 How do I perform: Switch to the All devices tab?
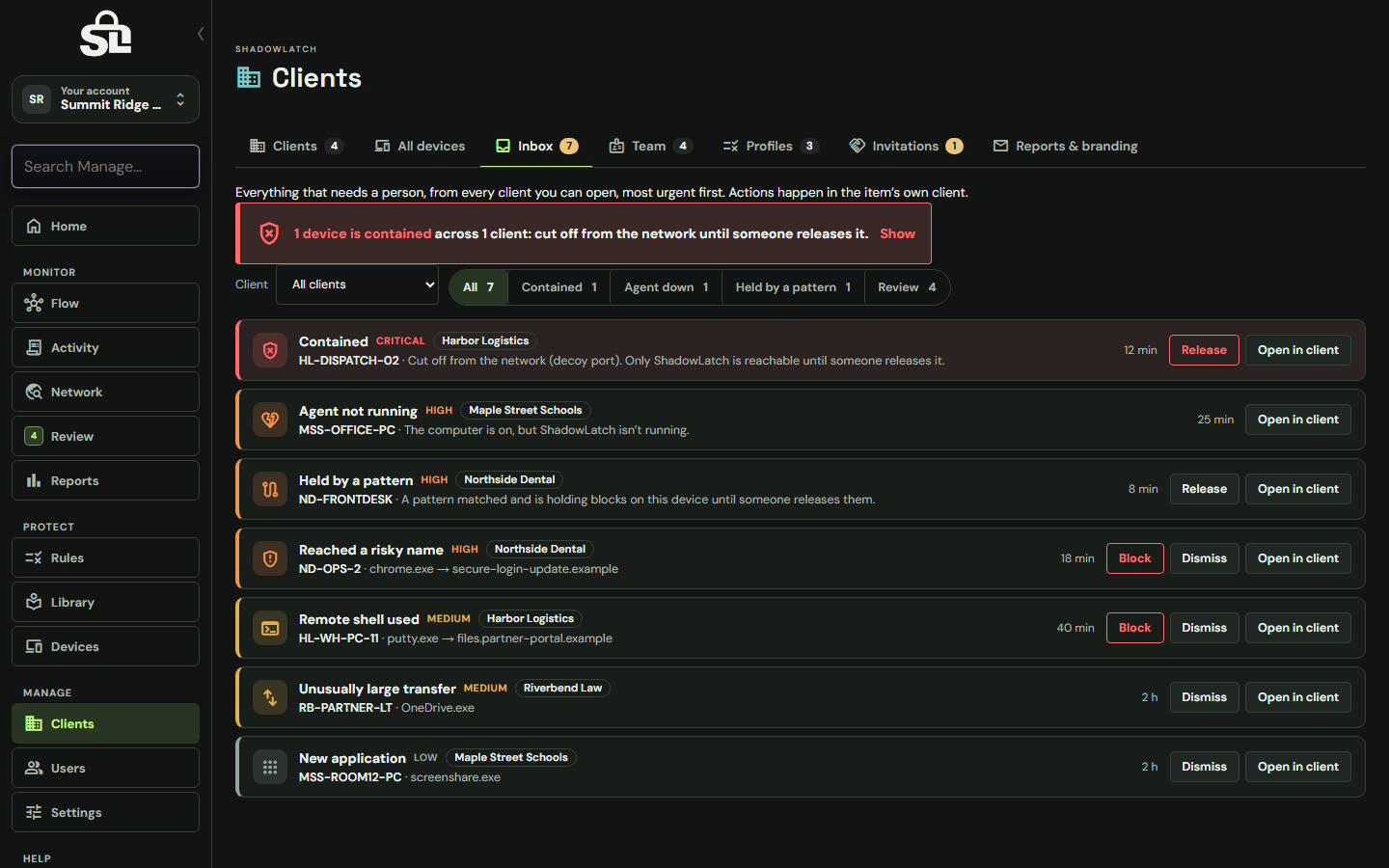click(x=420, y=146)
